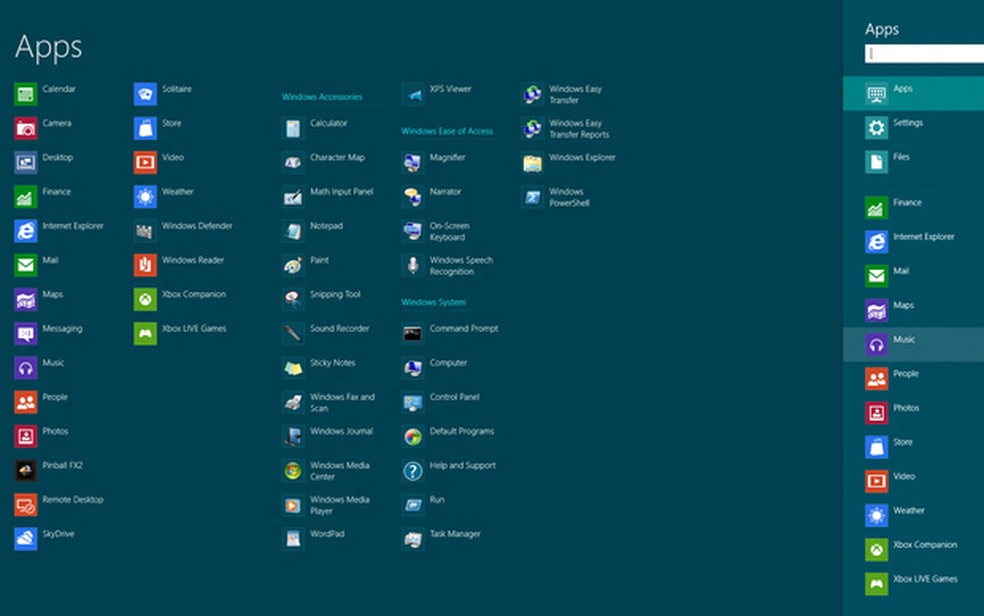Screen dimensions: 984x616
Task: Launch Notepad icon
Action: click(293, 231)
